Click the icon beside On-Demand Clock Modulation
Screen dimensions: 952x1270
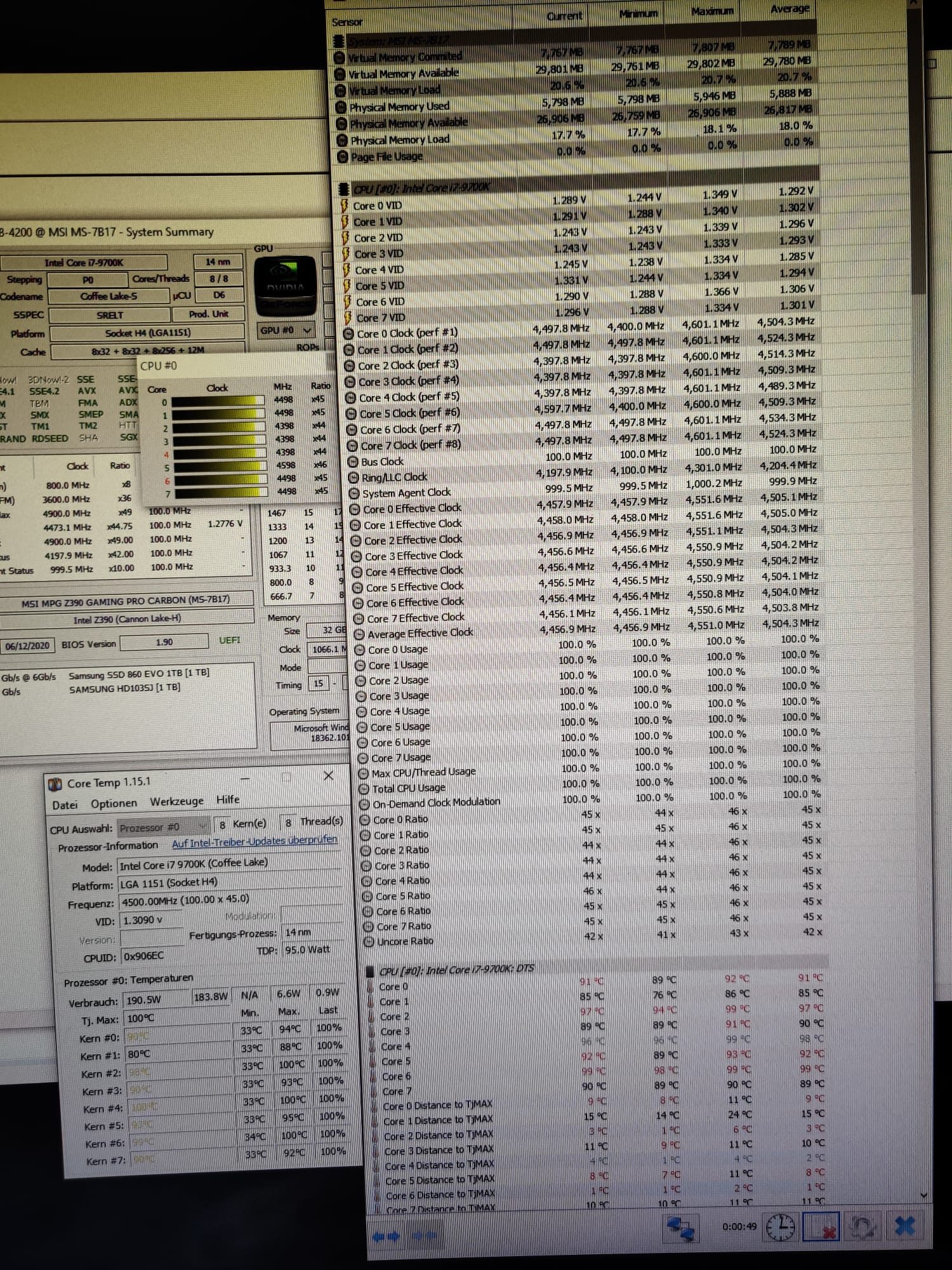pos(365,805)
